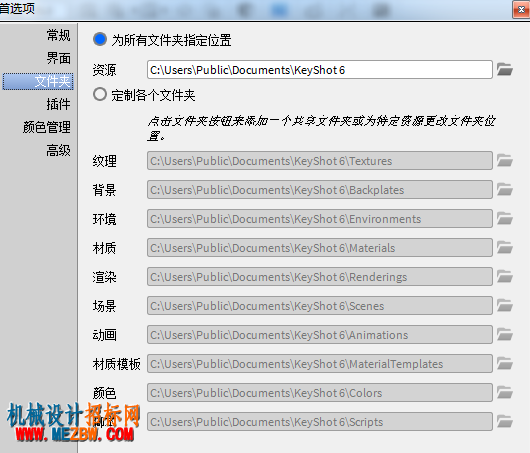Browse folder for 颜色 Colors path

tap(505, 393)
